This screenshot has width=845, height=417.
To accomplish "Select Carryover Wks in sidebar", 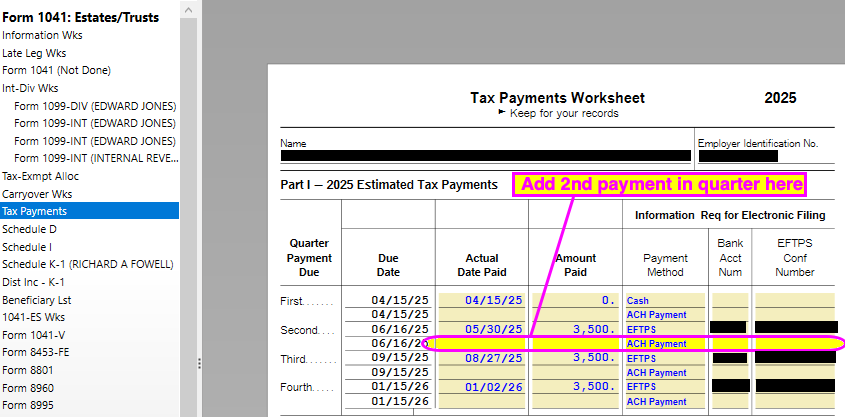I will tap(37, 194).
